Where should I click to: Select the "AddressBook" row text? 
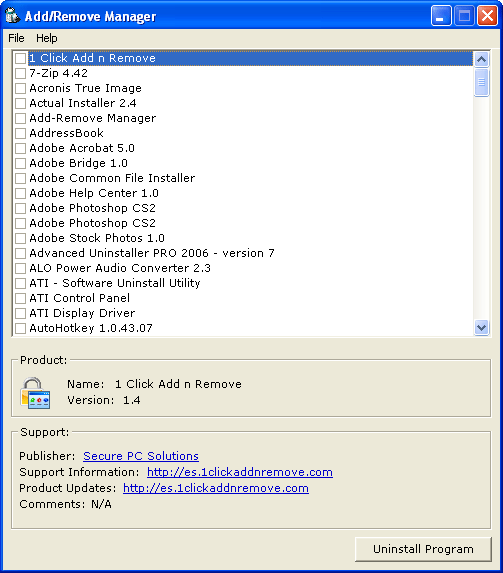[66, 133]
